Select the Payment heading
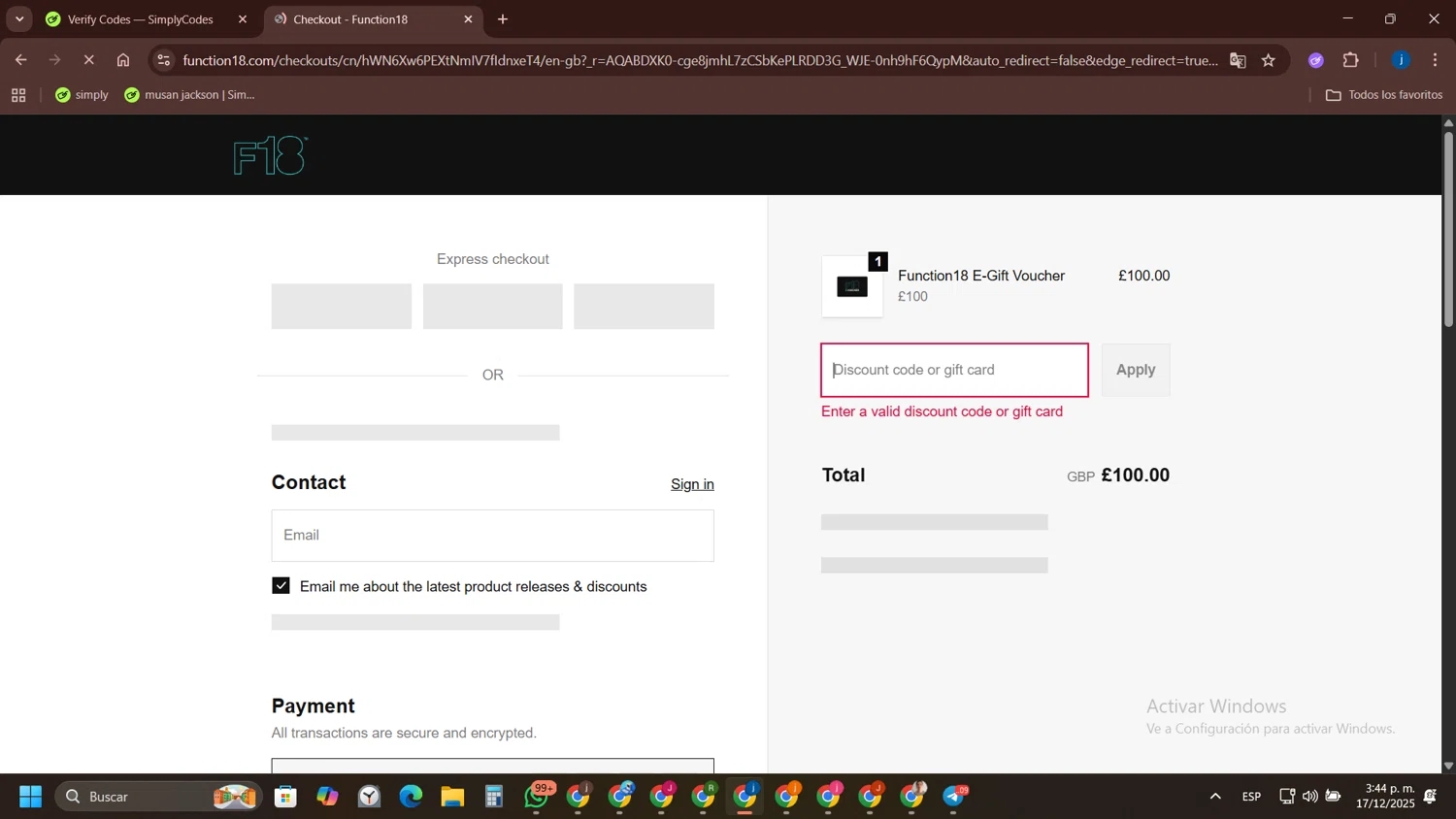Screen dimensions: 1456x819 click(x=314, y=706)
